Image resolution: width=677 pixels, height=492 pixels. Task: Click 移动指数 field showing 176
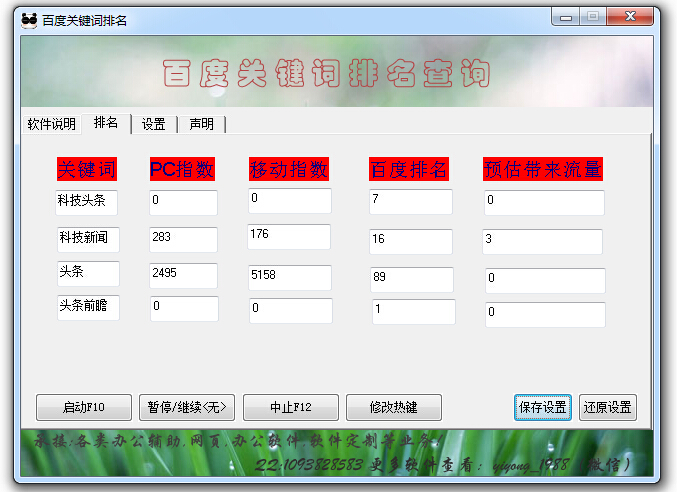(289, 237)
